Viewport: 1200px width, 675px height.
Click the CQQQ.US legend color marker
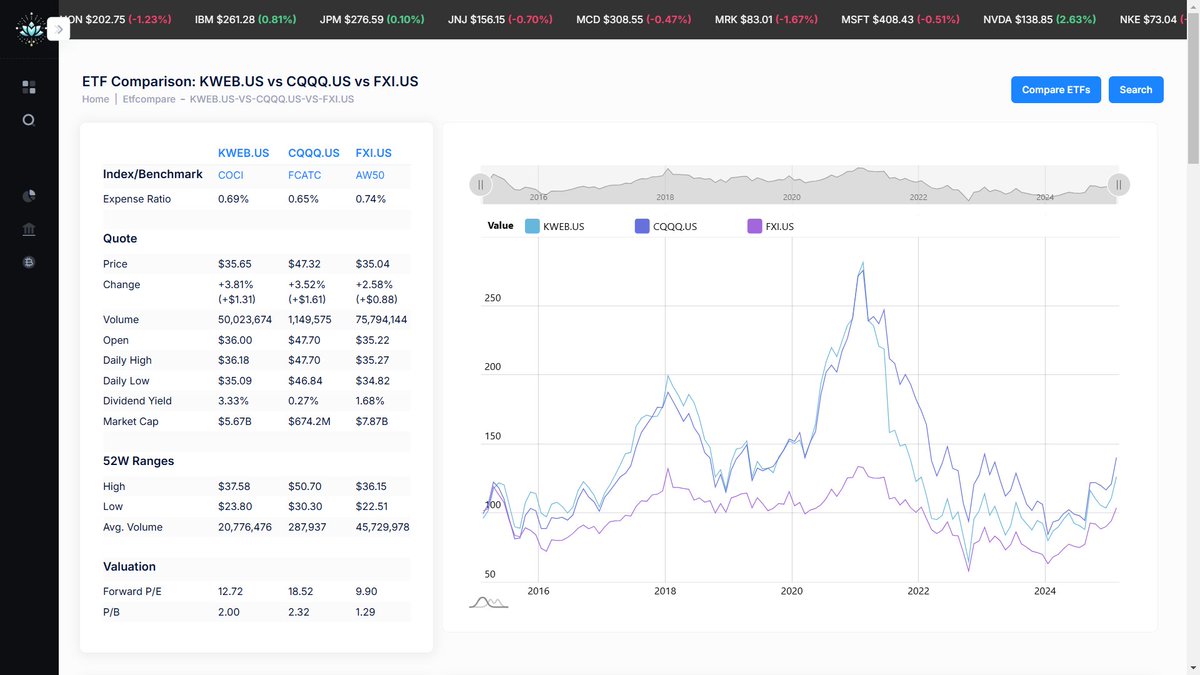641,225
